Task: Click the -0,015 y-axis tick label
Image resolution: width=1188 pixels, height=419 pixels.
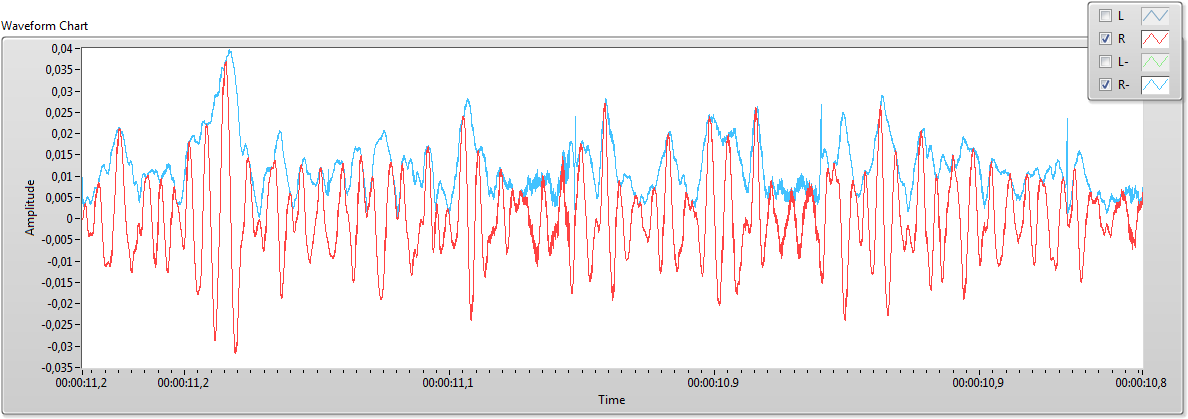Action: (58, 283)
